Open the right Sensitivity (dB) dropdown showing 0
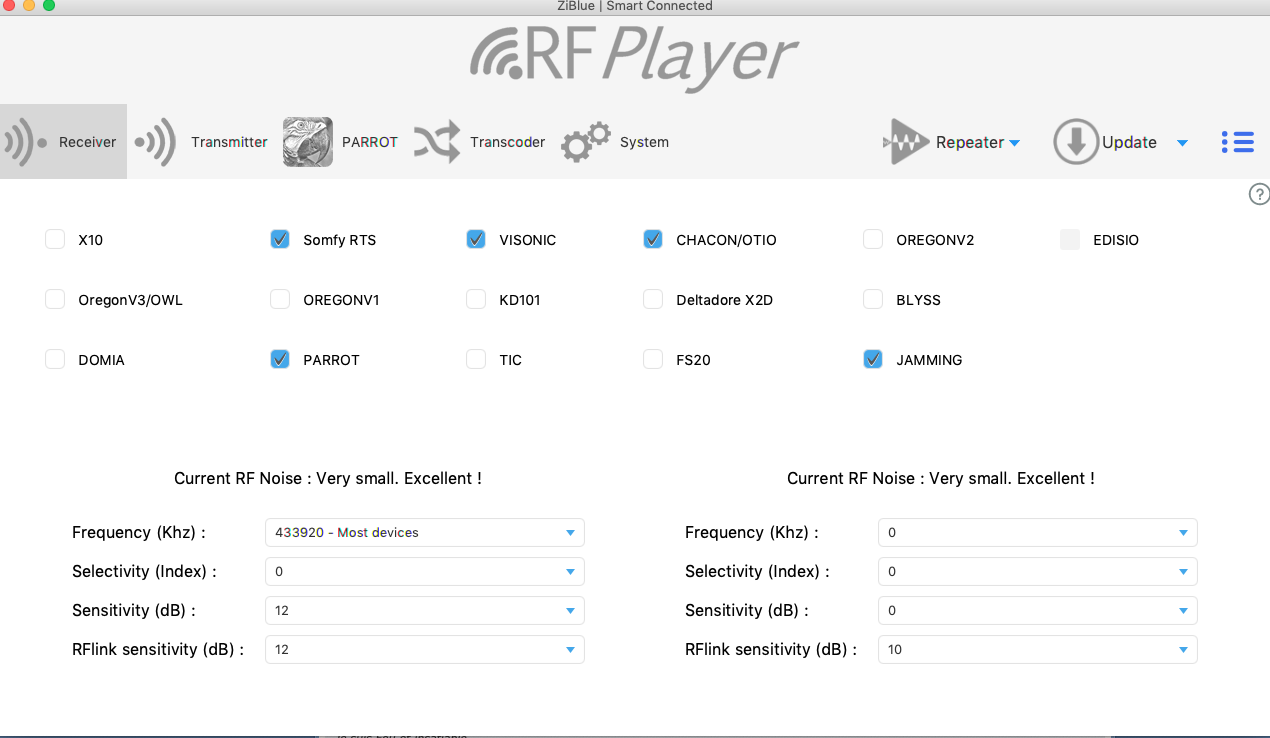This screenshot has height=738, width=1270. (x=1037, y=610)
